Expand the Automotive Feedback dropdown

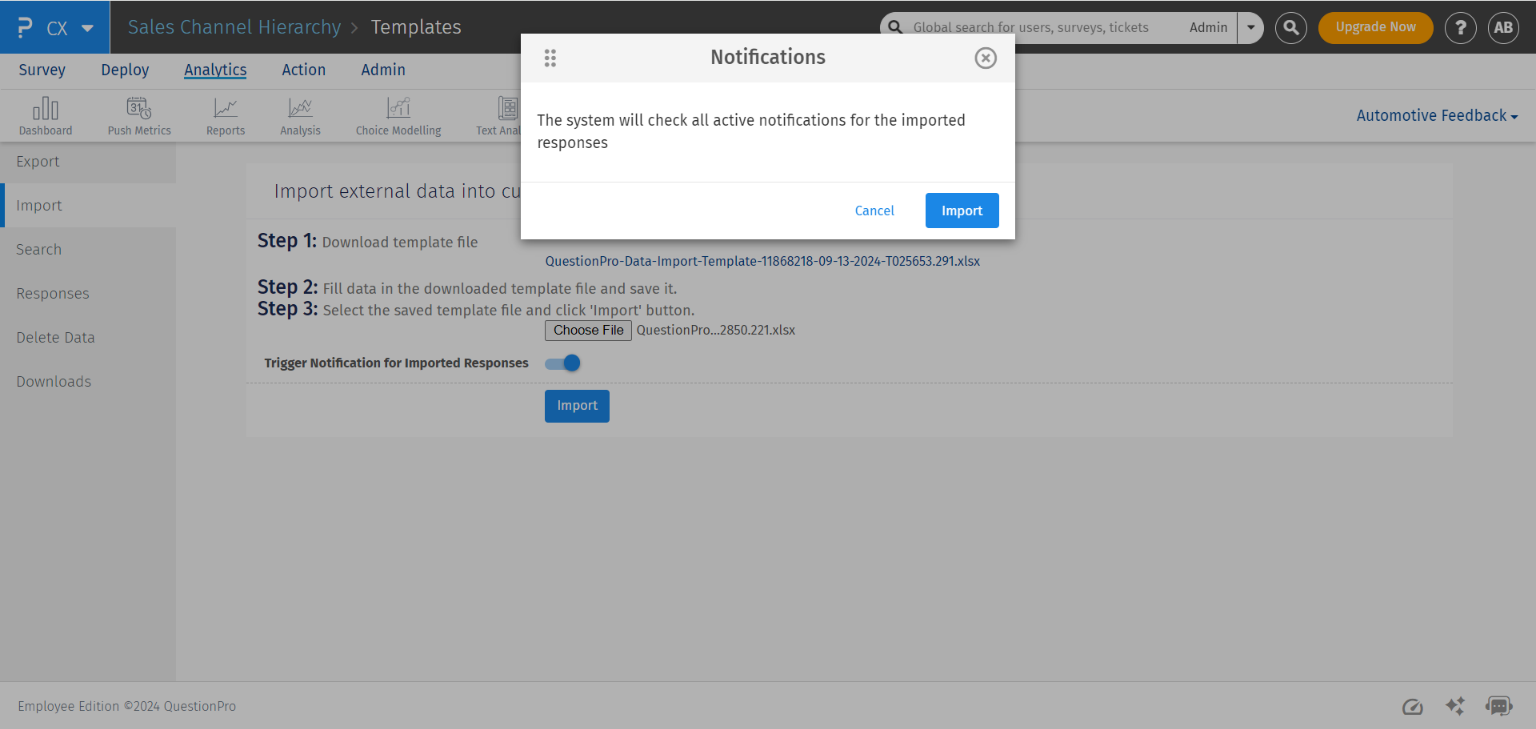click(1437, 116)
